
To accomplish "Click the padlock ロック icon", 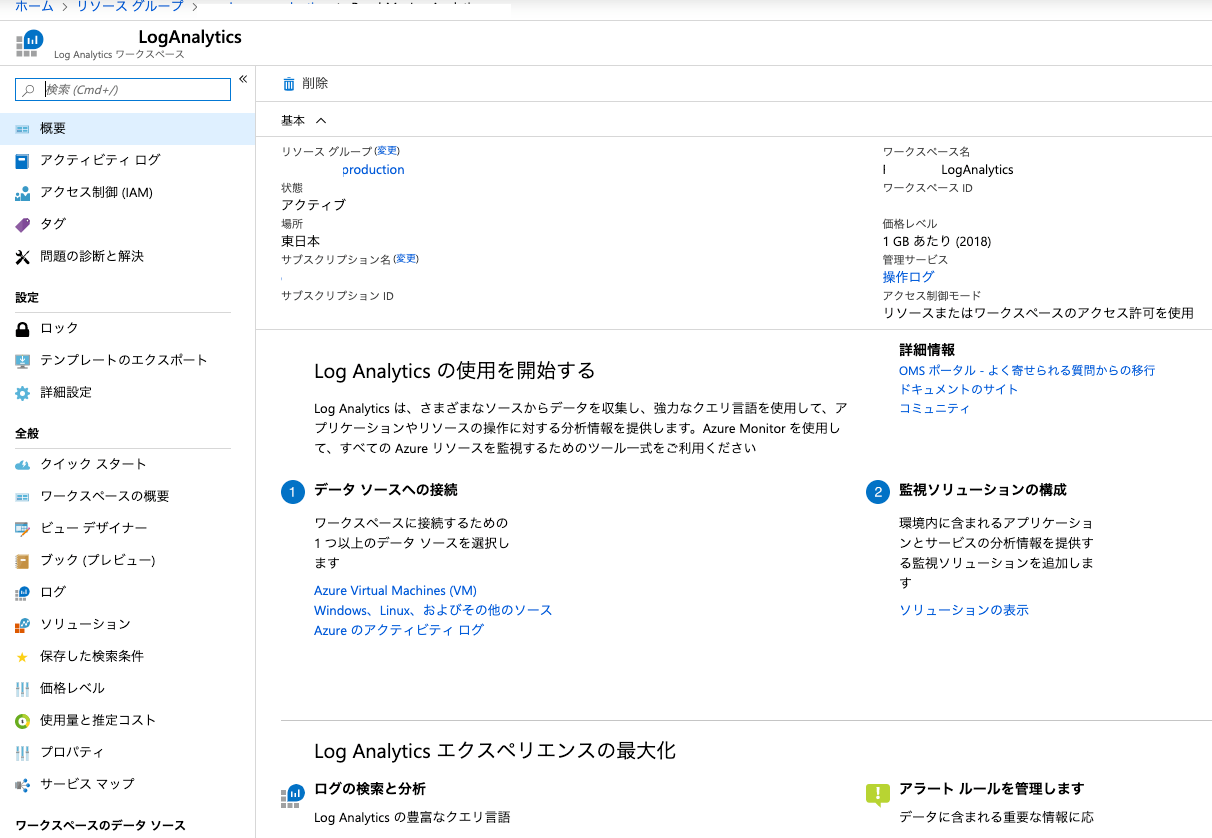I will point(23,329).
